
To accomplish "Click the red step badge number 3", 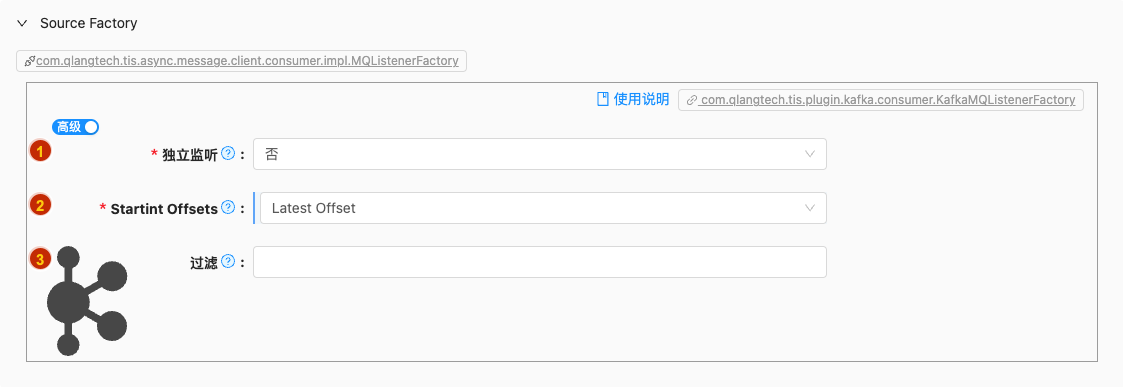I will pos(40,259).
